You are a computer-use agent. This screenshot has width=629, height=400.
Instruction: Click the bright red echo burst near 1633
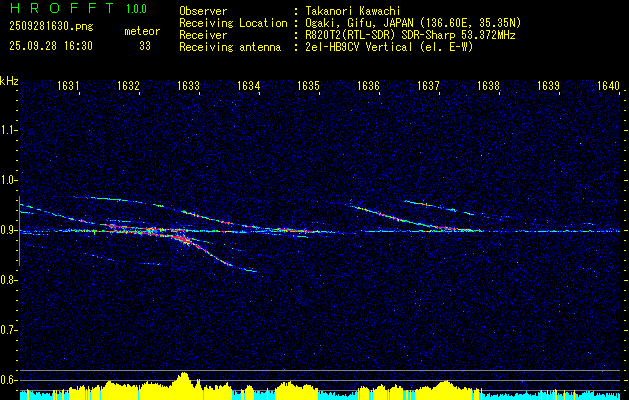point(181,239)
